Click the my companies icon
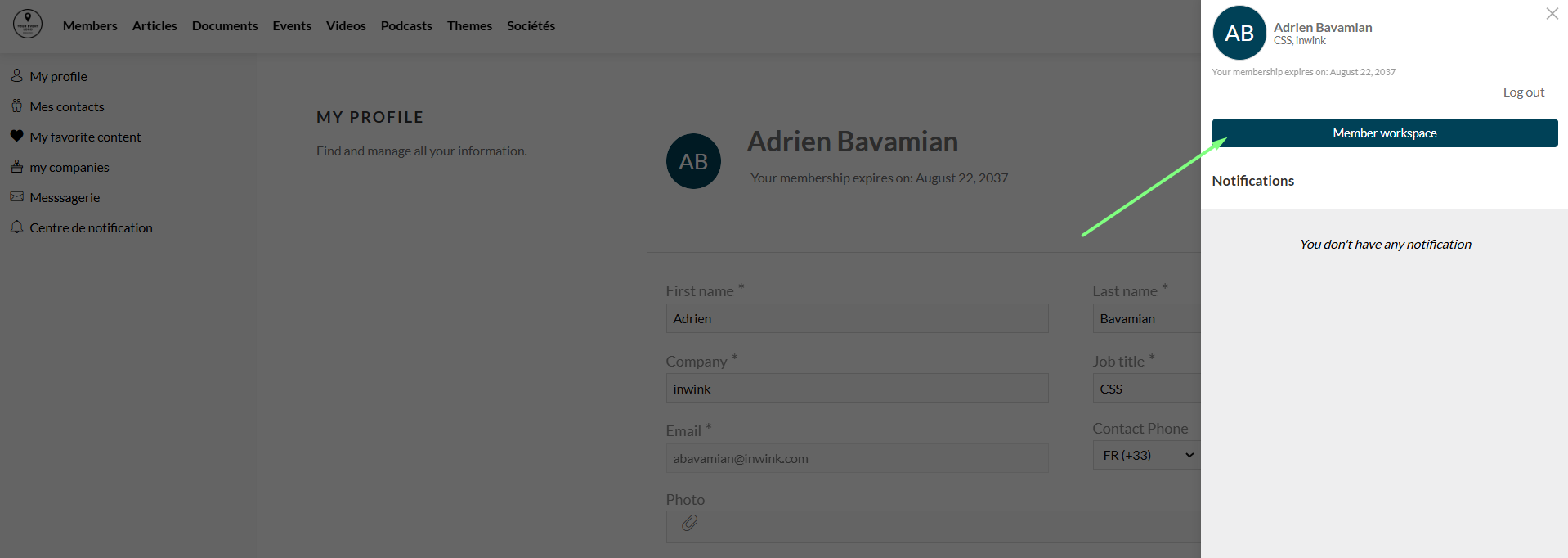The image size is (1568, 558). pyautogui.click(x=16, y=166)
